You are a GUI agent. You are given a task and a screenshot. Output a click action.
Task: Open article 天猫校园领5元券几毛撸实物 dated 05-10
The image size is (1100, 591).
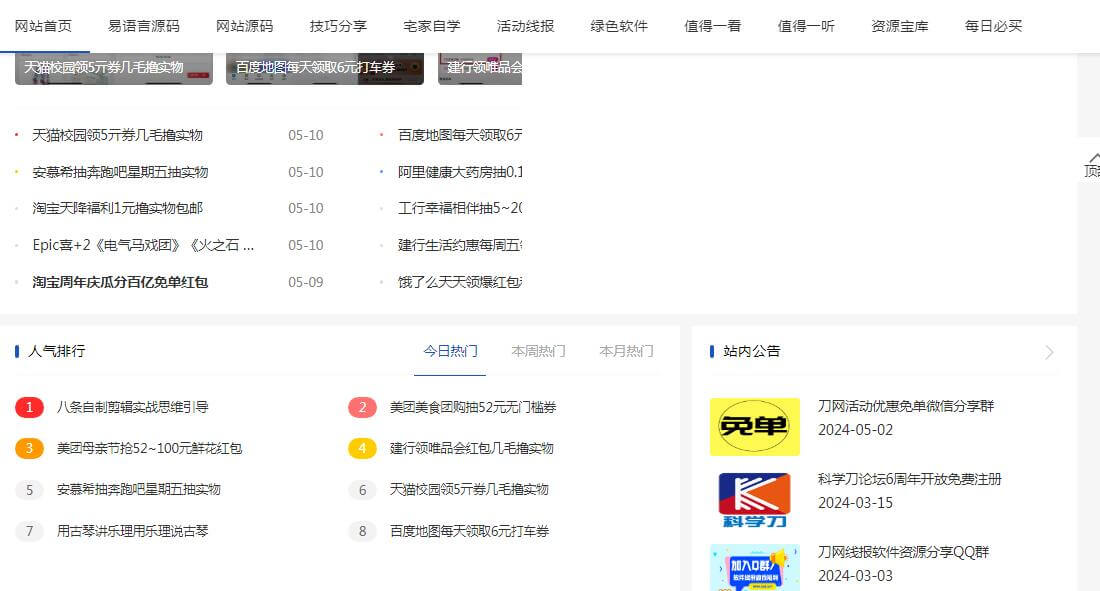coord(117,135)
